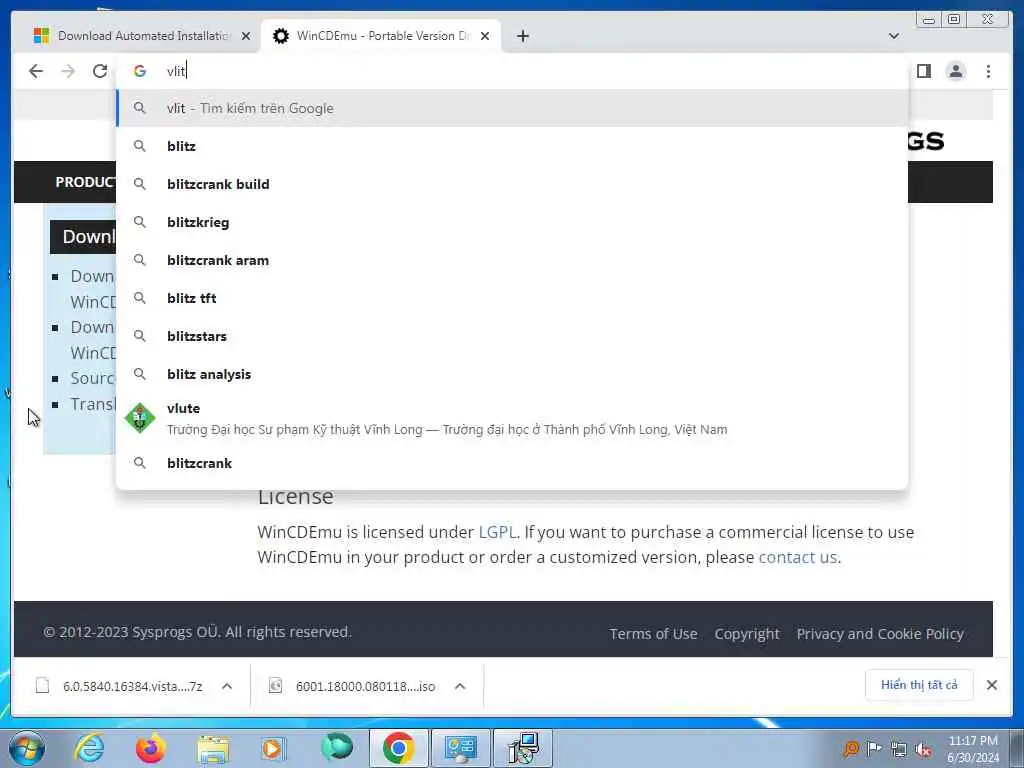
Task: Click the teal globe taskbar icon
Action: click(336, 747)
